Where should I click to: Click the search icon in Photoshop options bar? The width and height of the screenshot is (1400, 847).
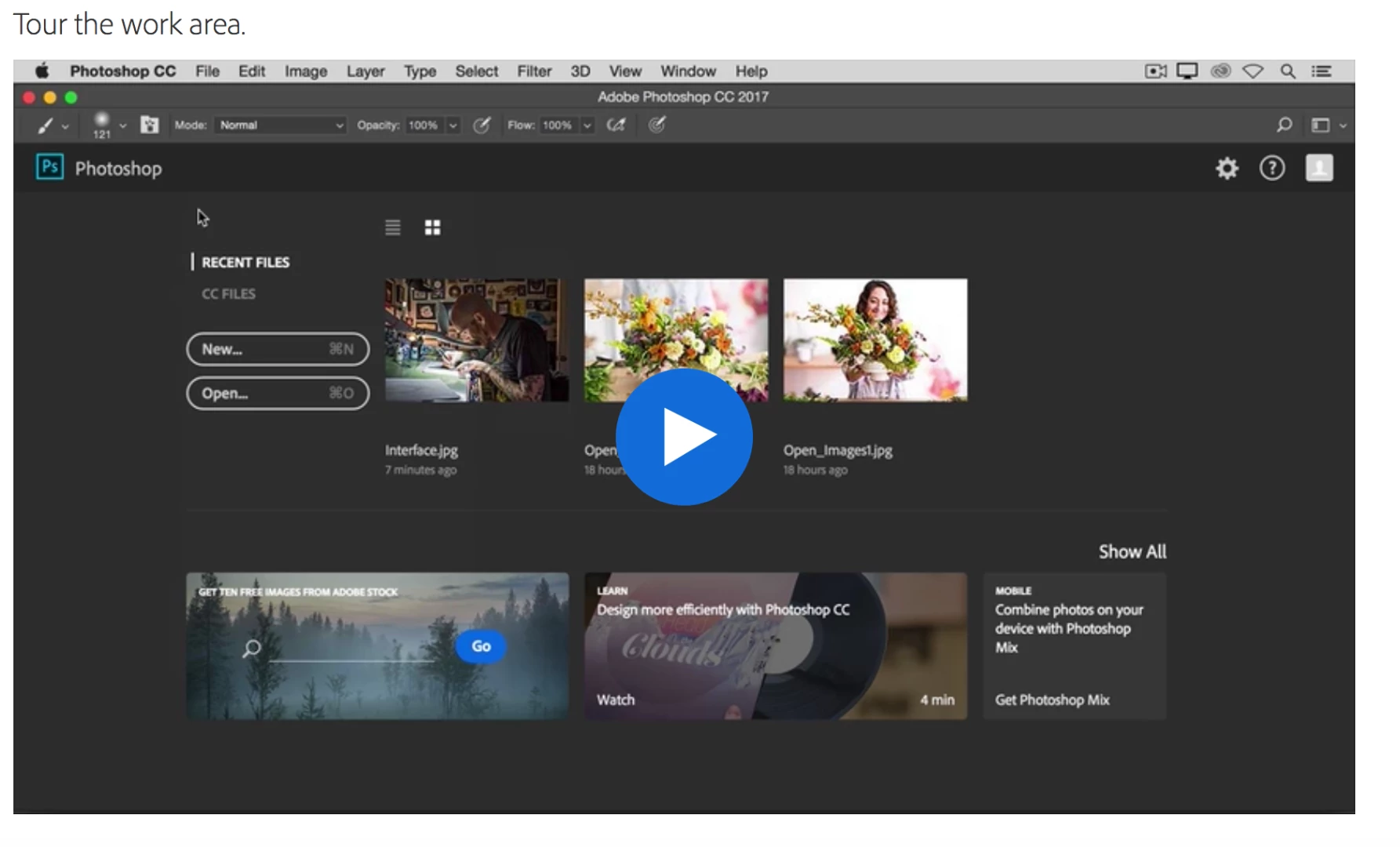tap(1284, 125)
